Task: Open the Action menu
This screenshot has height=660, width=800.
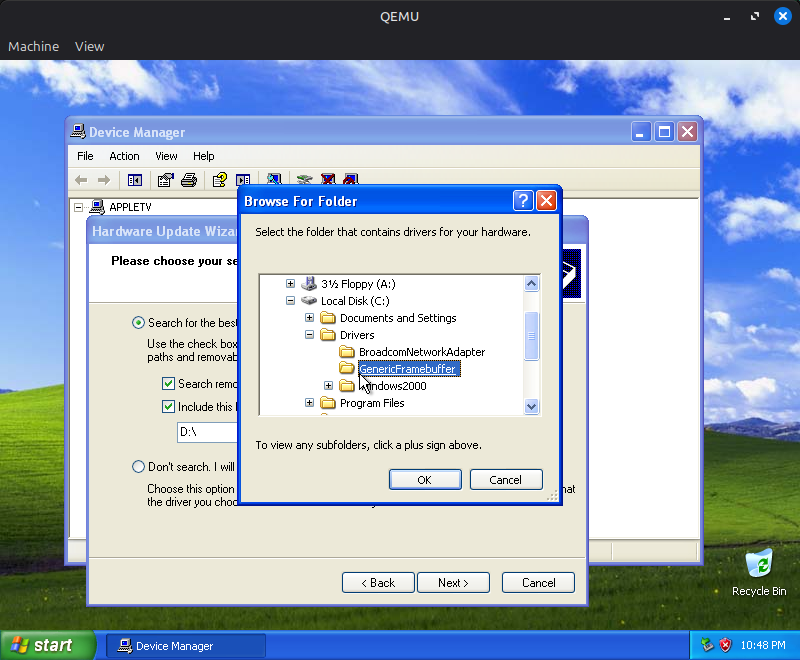Action: coord(124,156)
